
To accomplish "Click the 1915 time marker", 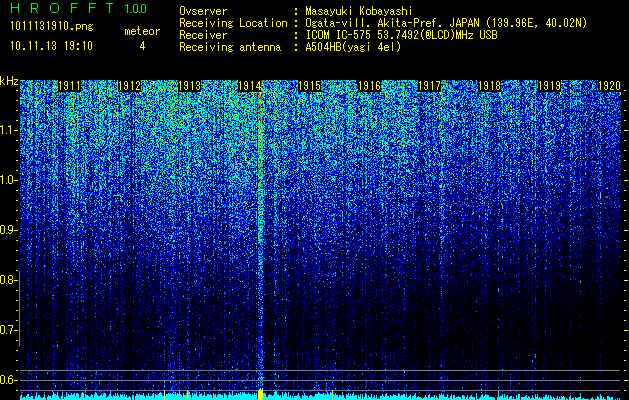I will click(310, 86).
